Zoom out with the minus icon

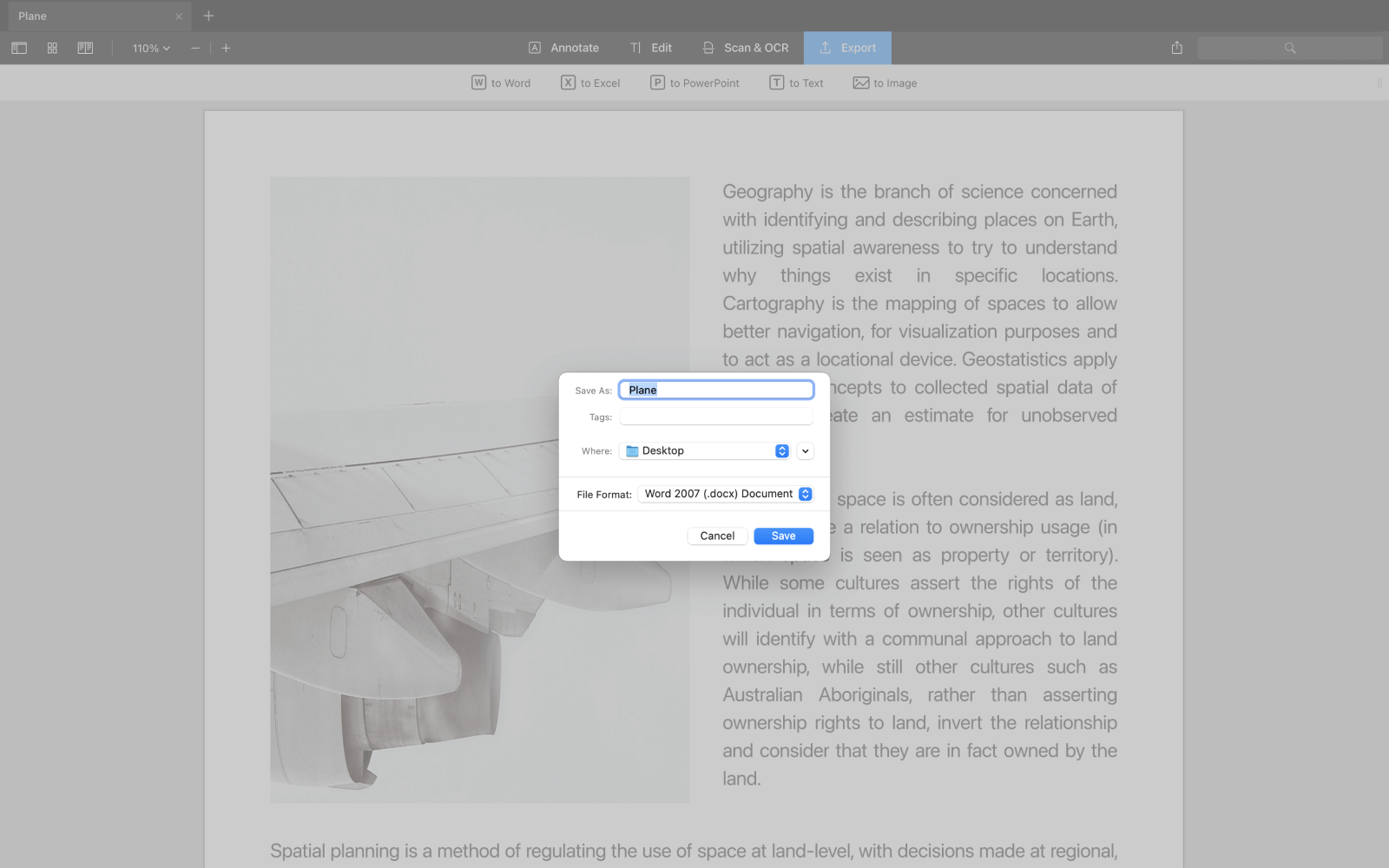[195, 49]
